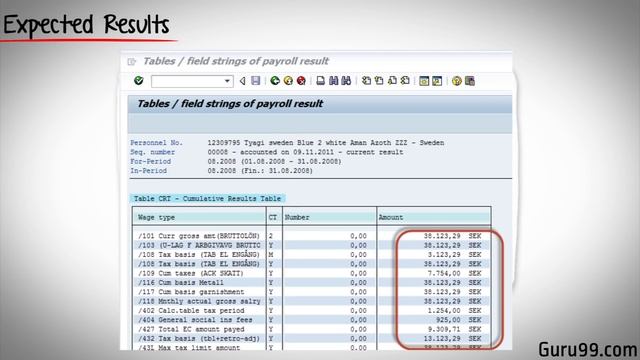Viewport: 640px width, 360px height.
Task: Click the 'Seq. number' label
Action: pos(153,152)
